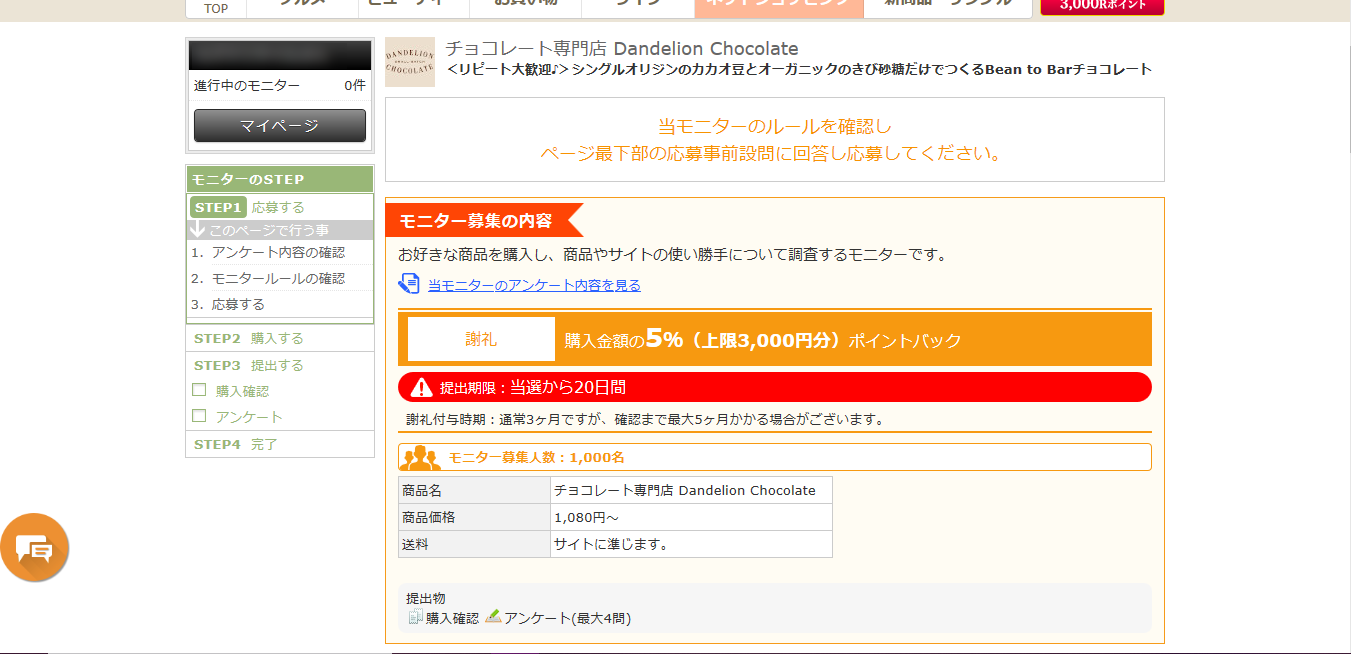
Task: Click the 商品価格 header cell
Action: (474, 517)
